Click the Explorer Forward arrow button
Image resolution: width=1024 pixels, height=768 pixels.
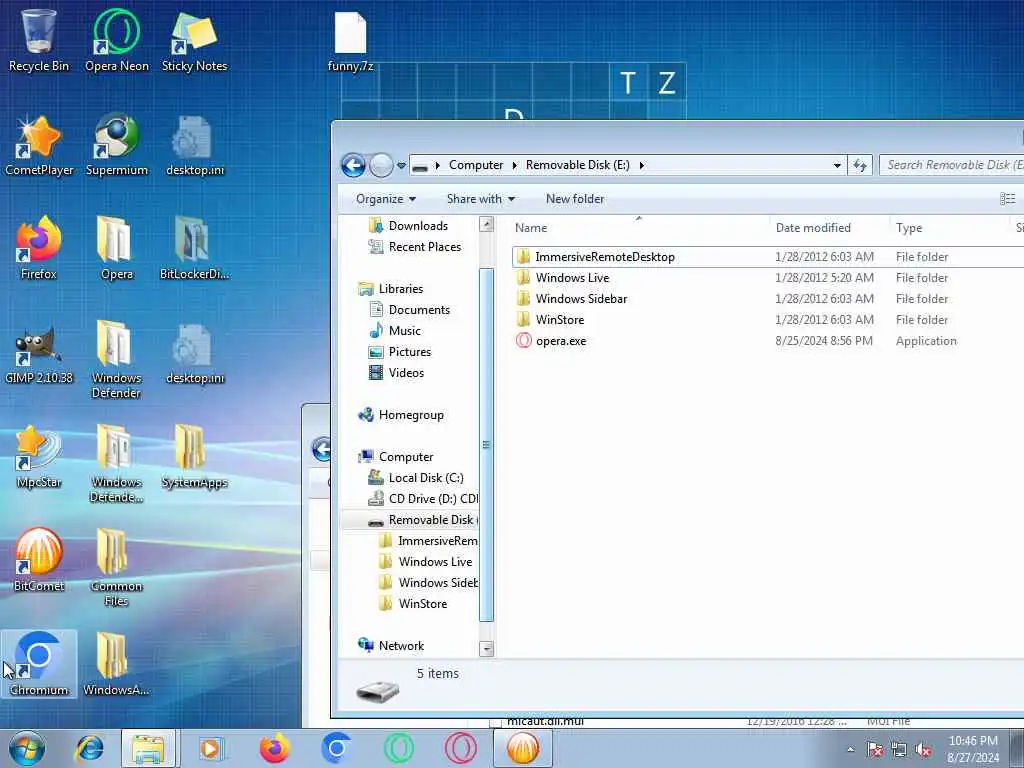click(381, 165)
